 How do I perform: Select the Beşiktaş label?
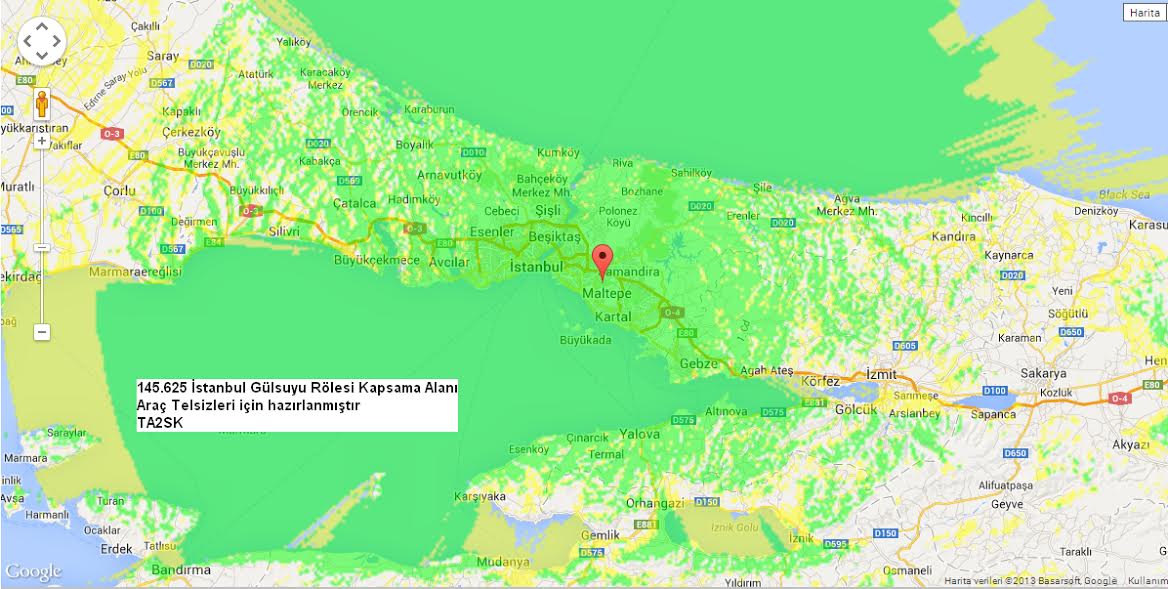coord(553,237)
